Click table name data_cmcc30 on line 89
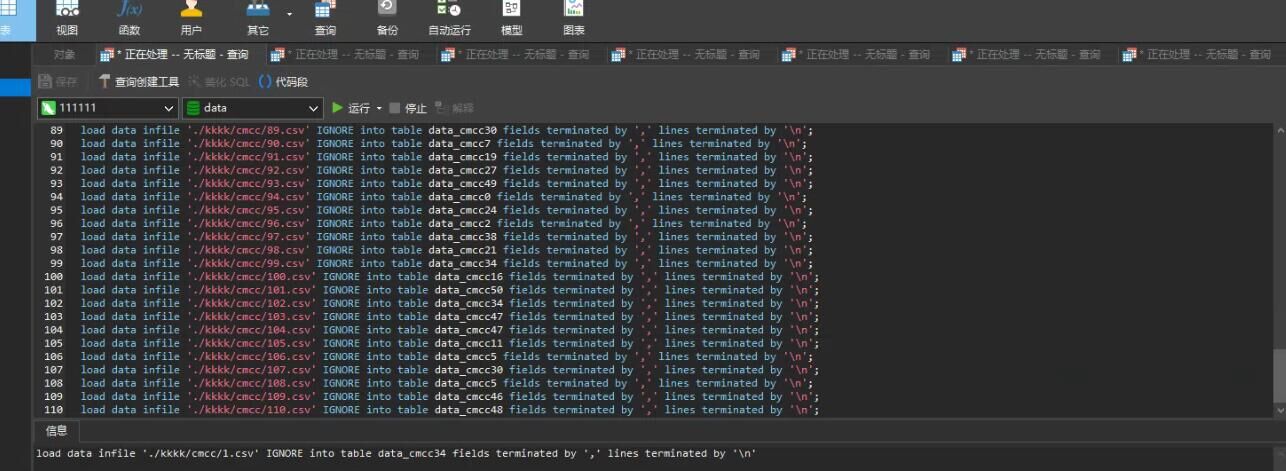This screenshot has width=1286, height=471. (x=462, y=130)
